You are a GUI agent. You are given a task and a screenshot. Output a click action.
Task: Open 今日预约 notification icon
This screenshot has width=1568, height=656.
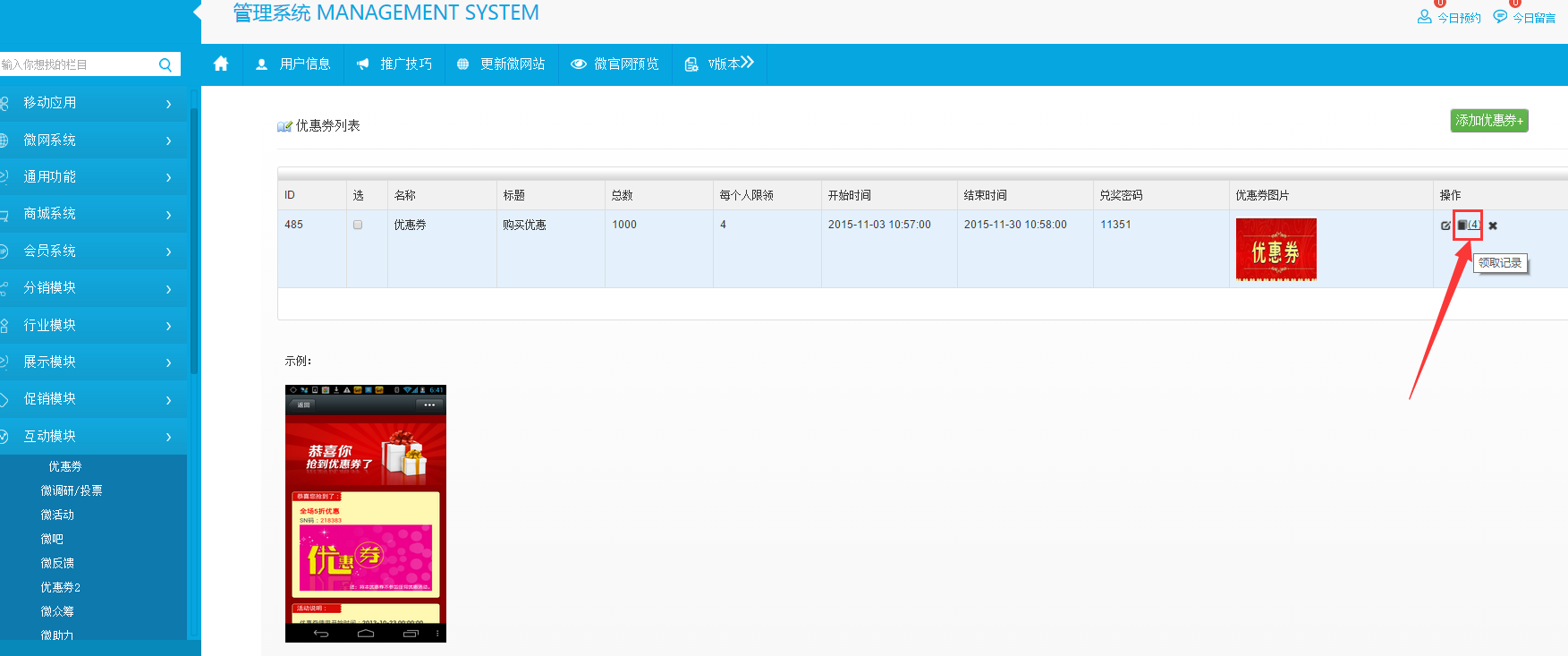point(1424,17)
